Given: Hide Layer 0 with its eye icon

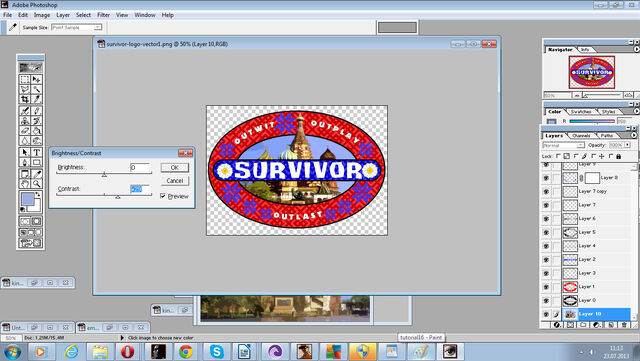Looking at the screenshot, I should point(546,301).
